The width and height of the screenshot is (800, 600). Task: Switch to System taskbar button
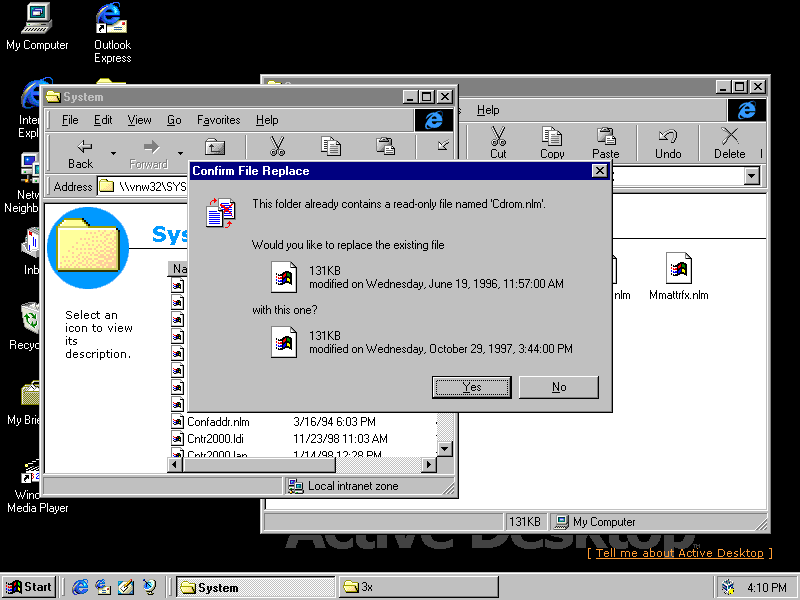[x=256, y=587]
